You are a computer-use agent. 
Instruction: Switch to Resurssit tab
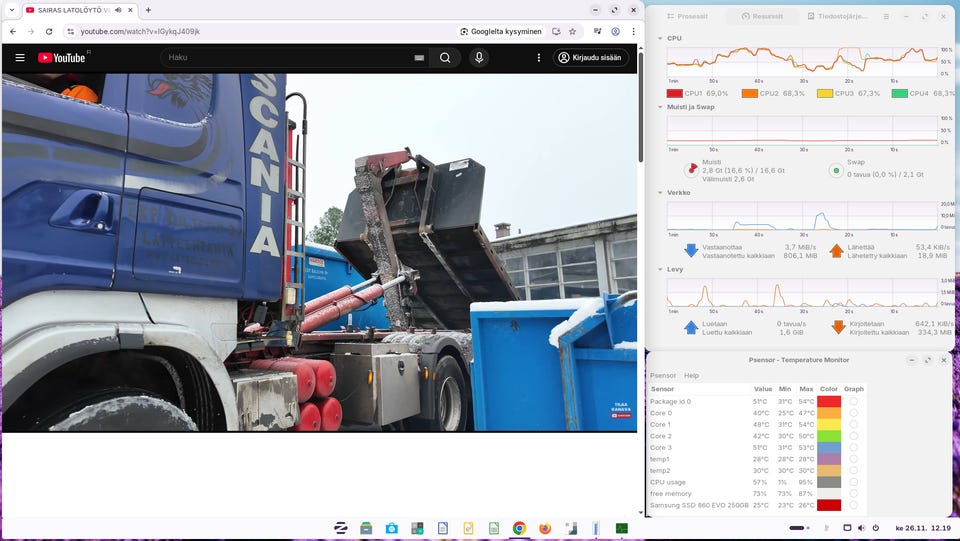pos(762,17)
